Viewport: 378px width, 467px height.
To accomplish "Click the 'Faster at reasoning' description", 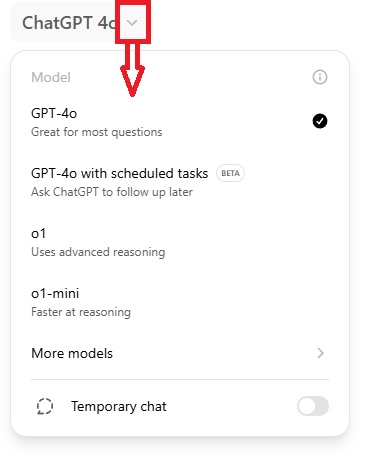I will pyautogui.click(x=81, y=312).
